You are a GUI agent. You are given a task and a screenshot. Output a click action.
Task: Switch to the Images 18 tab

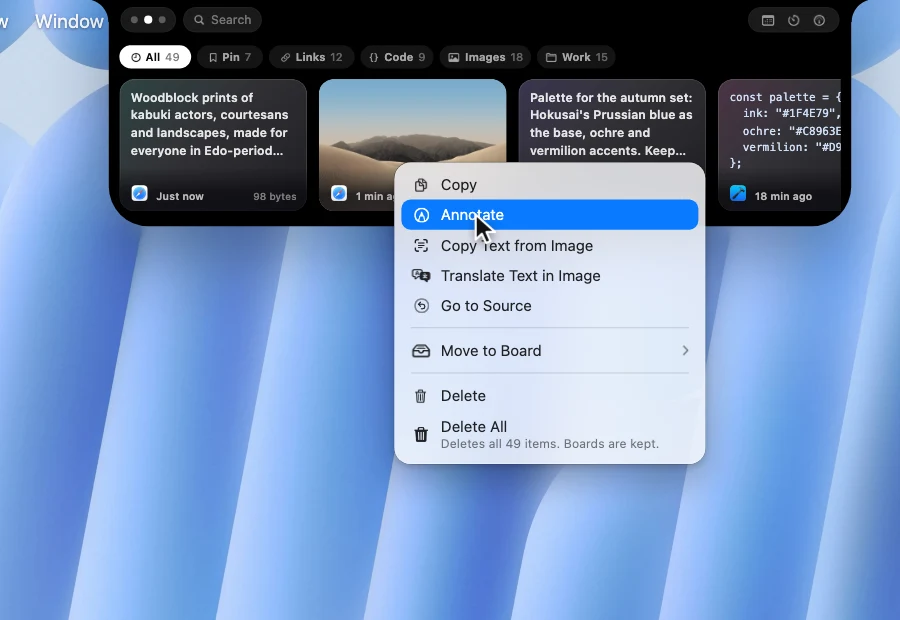coord(485,57)
